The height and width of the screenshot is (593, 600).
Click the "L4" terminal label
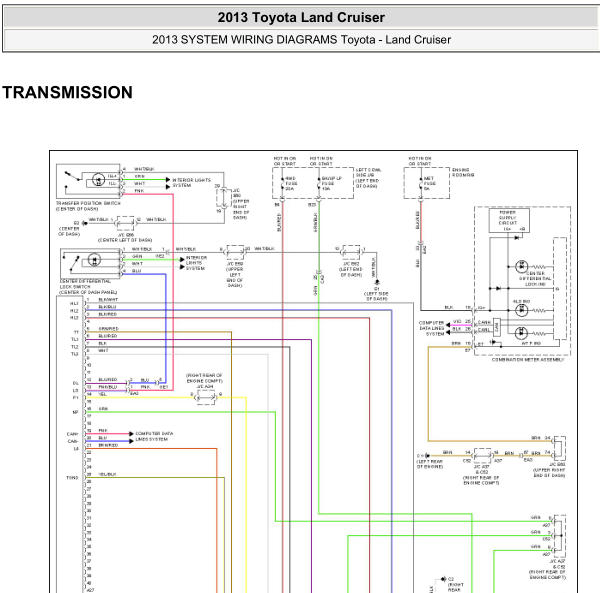pyautogui.click(x=76, y=449)
